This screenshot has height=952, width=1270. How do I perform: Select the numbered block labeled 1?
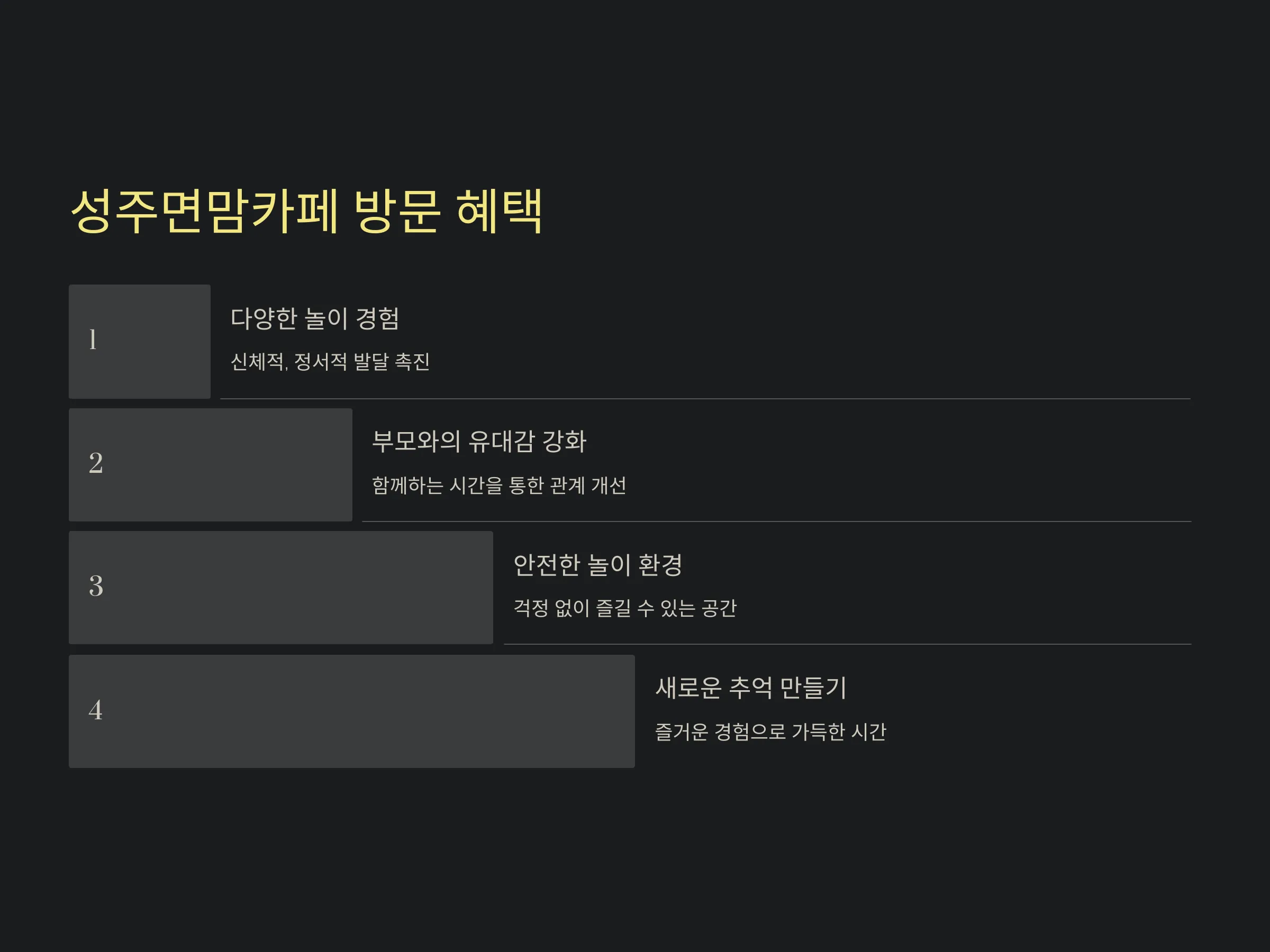[x=140, y=342]
